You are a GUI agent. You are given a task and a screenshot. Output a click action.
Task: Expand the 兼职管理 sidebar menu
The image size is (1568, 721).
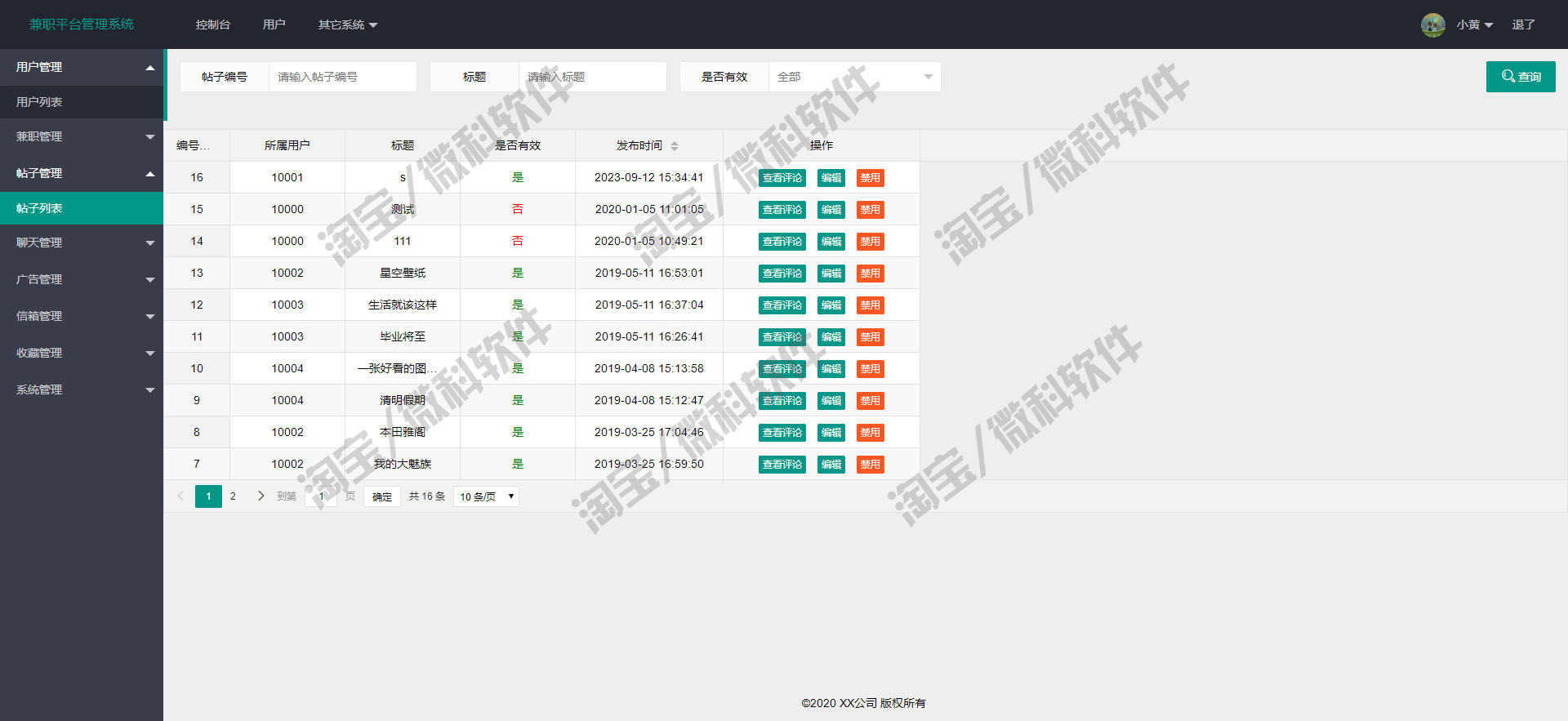pyautogui.click(x=82, y=136)
